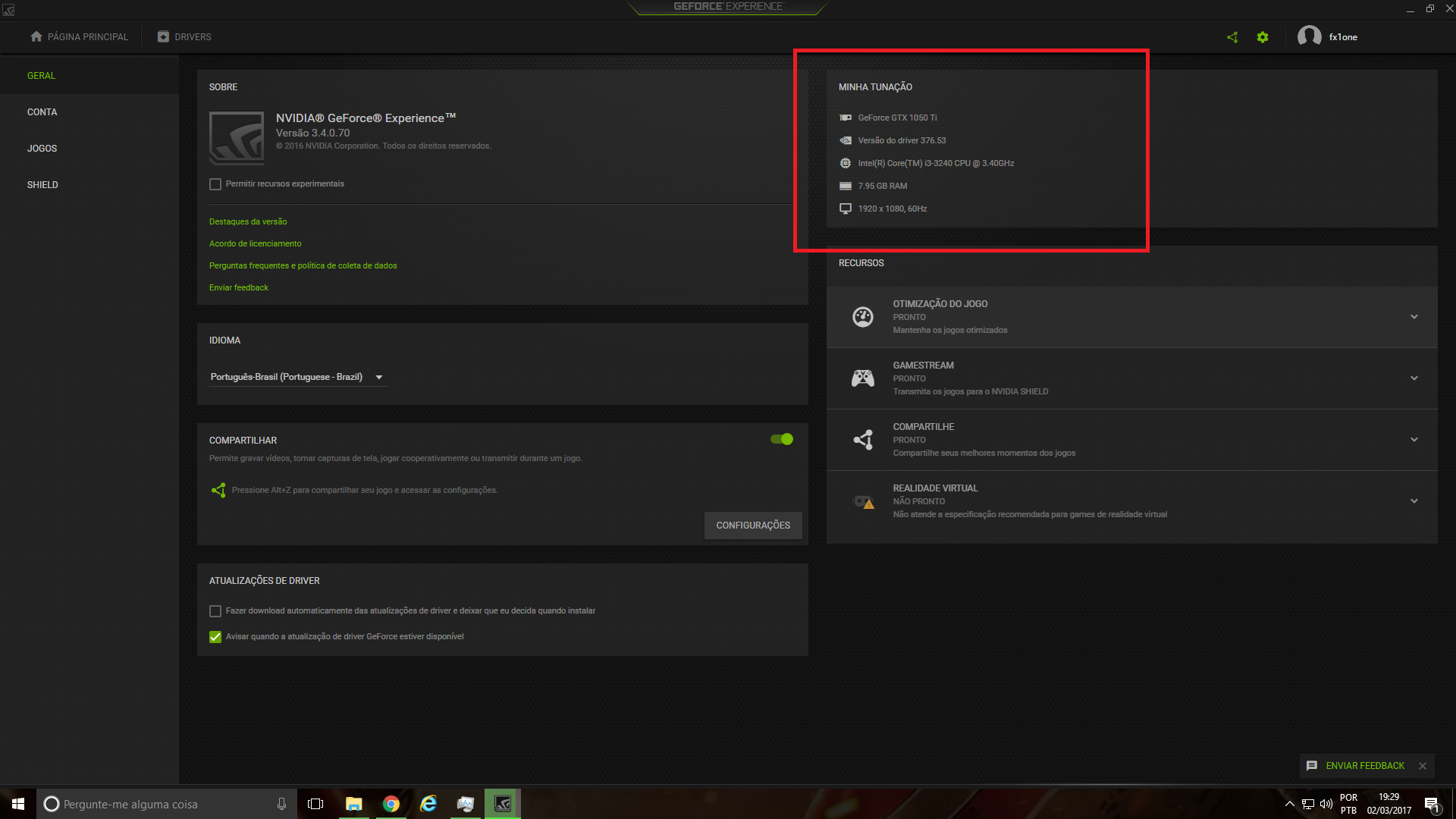Select Geral in the sidebar
The width and height of the screenshot is (1456, 819).
pyautogui.click(x=89, y=76)
